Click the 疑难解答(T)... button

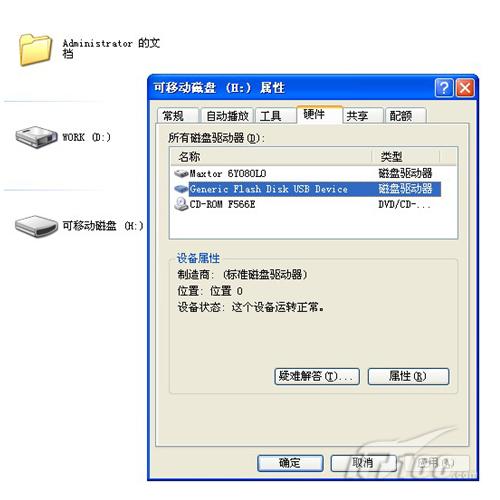pyautogui.click(x=317, y=377)
